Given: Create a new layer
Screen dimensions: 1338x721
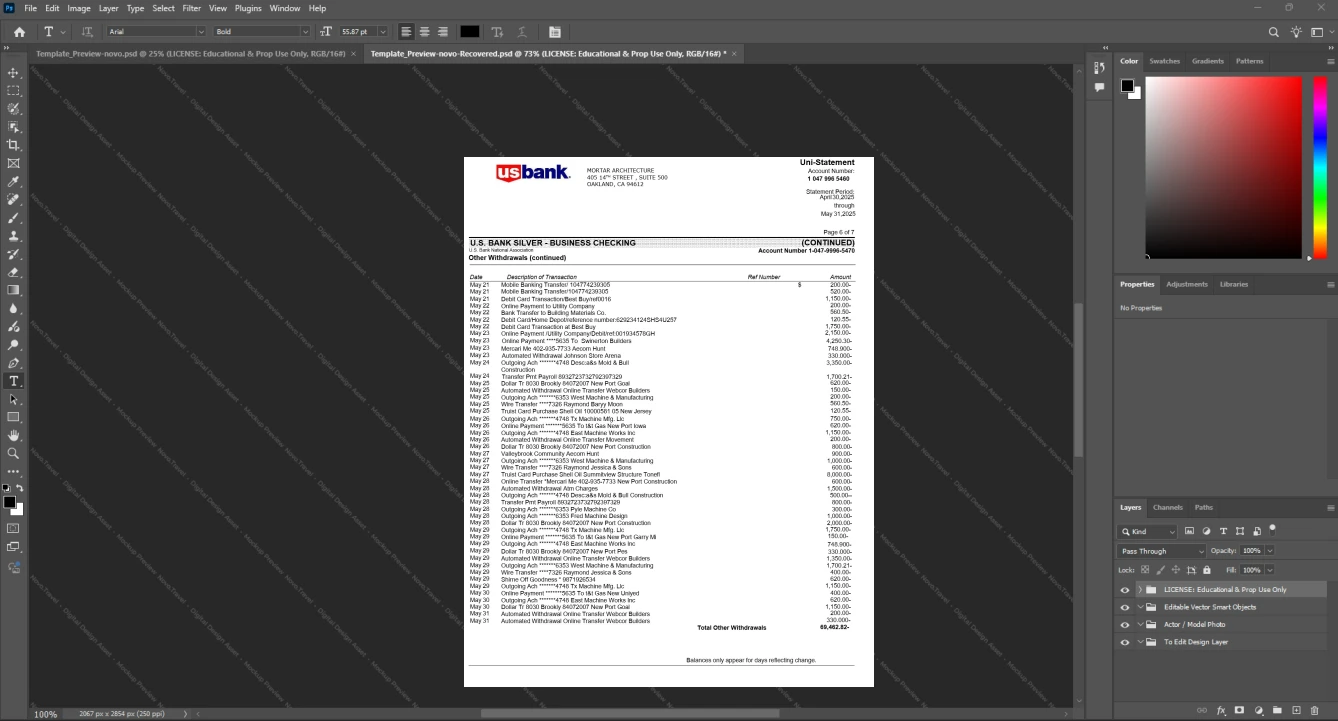Looking at the screenshot, I should click(1296, 710).
